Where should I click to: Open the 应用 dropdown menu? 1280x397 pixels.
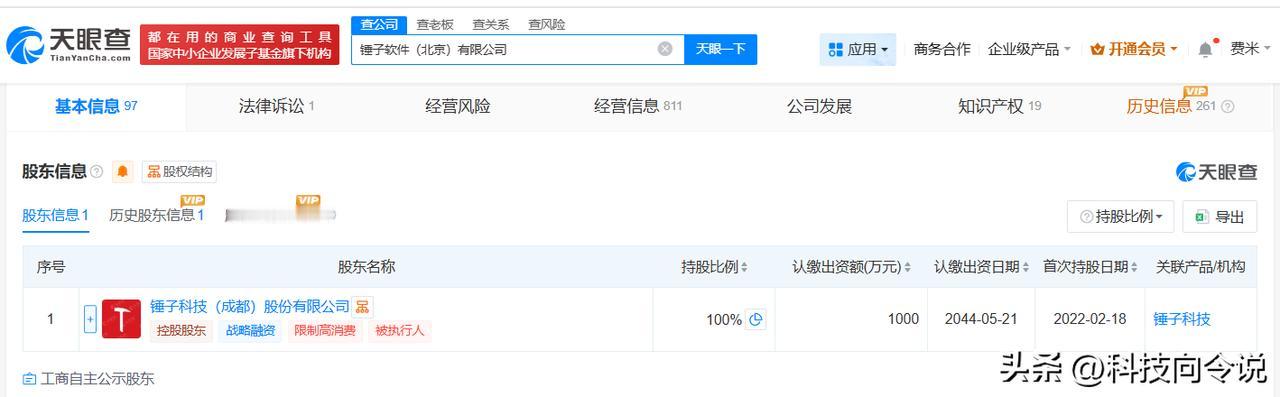858,49
